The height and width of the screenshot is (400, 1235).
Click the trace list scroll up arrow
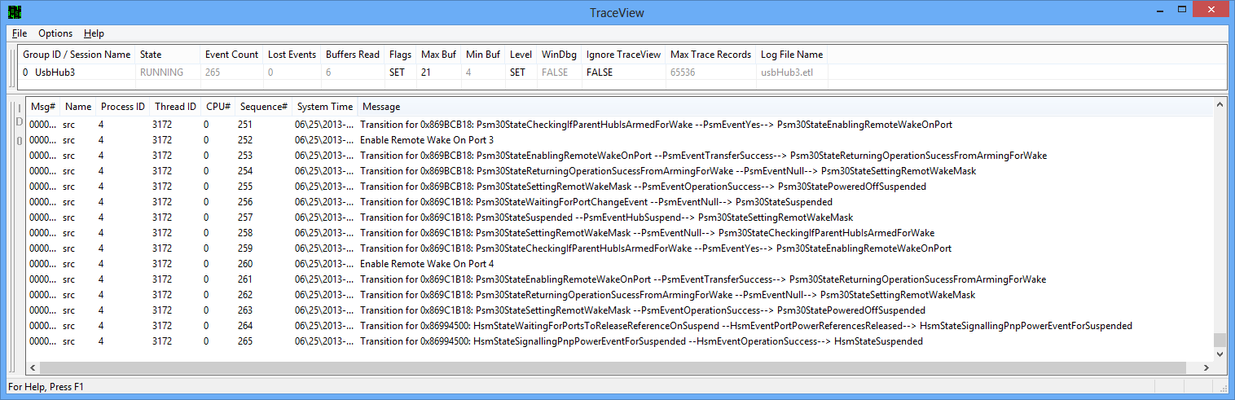(x=1219, y=105)
